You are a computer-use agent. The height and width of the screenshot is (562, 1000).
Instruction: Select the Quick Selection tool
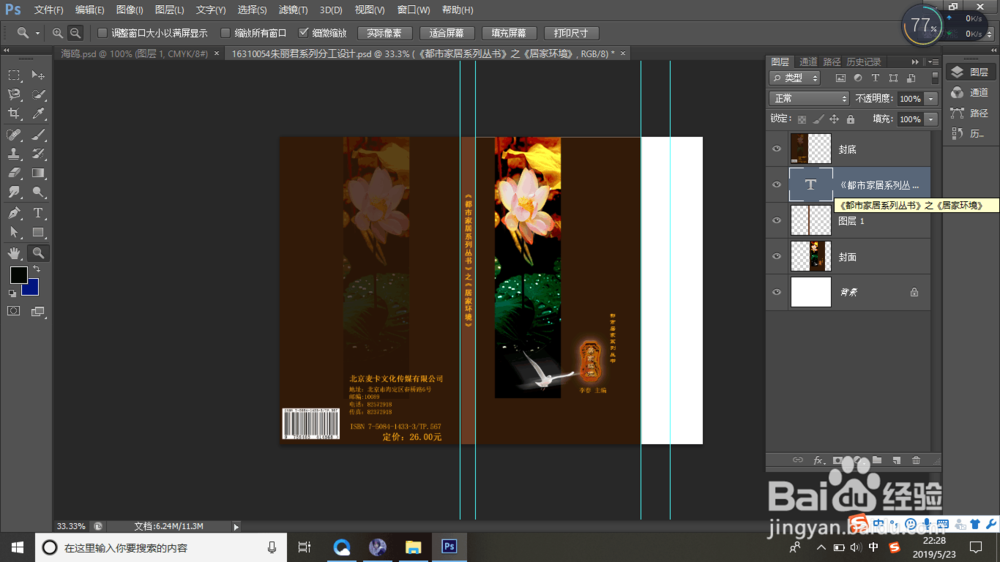38,94
